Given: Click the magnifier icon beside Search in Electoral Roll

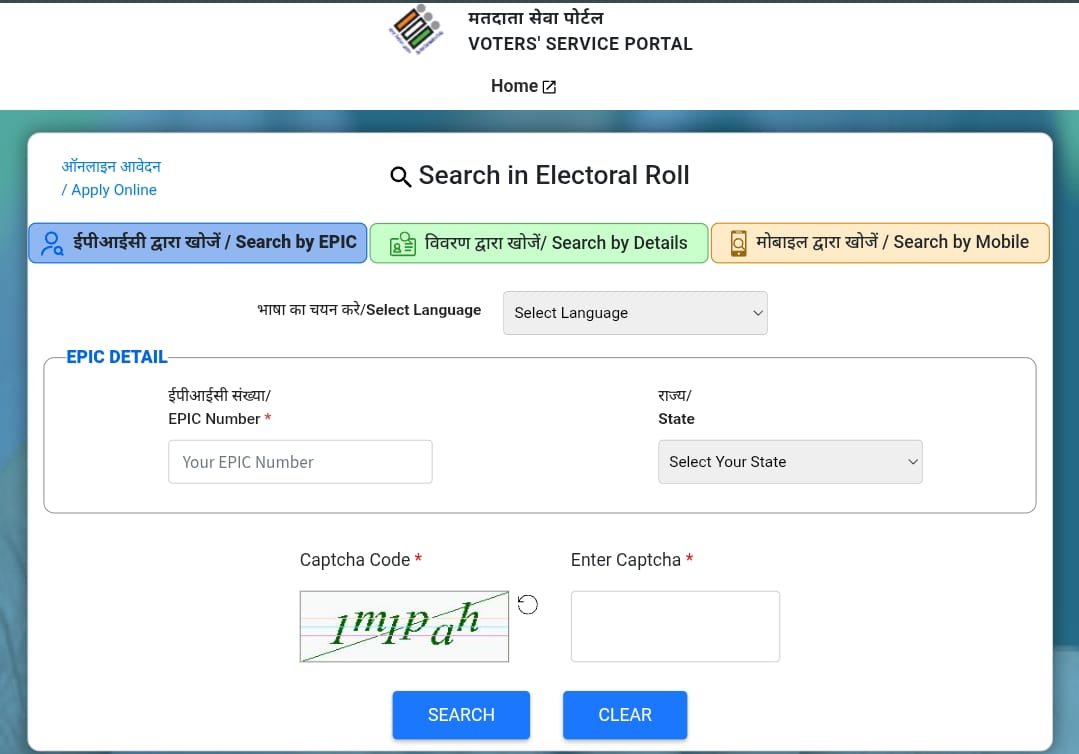Looking at the screenshot, I should click(x=400, y=177).
